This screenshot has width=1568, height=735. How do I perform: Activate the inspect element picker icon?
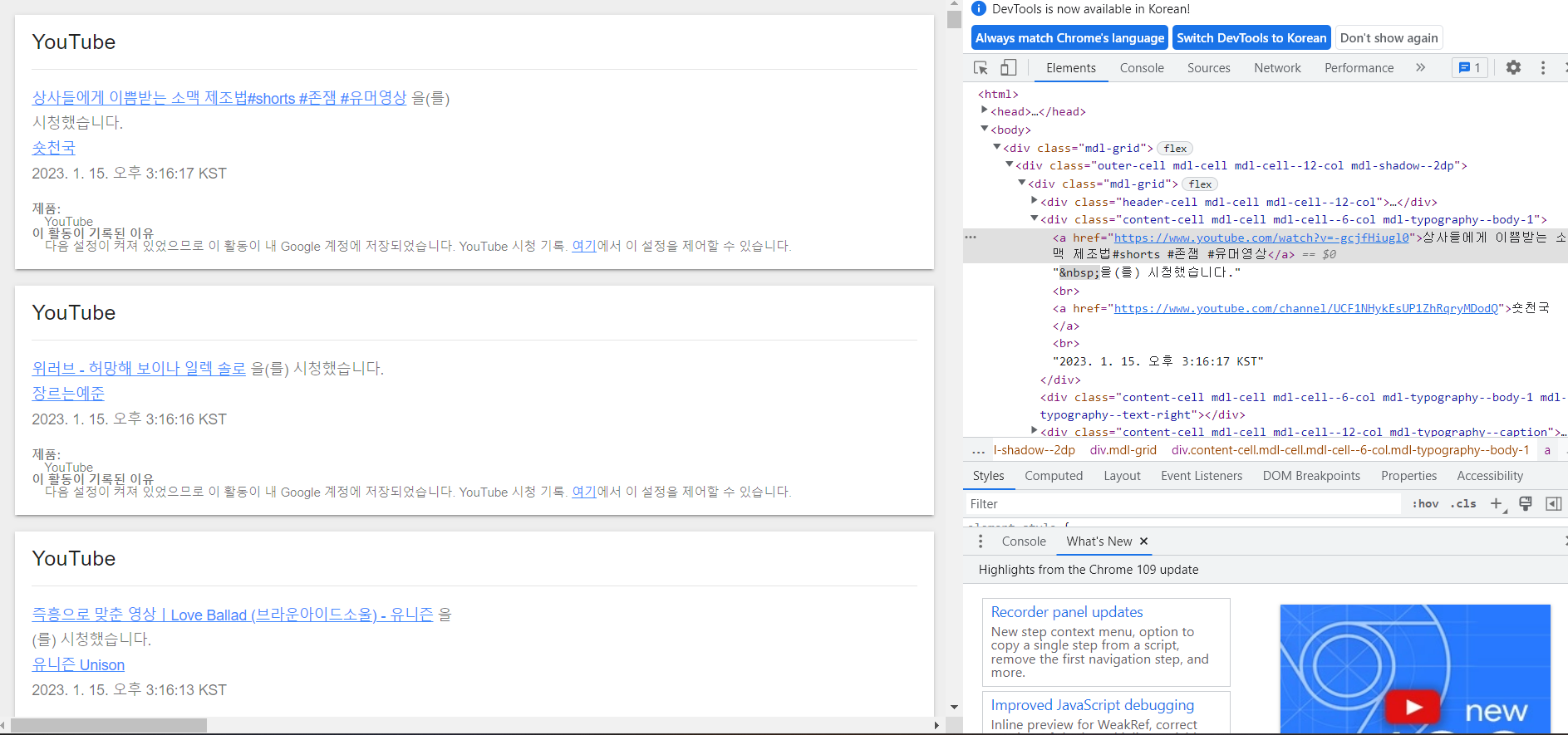click(x=981, y=68)
